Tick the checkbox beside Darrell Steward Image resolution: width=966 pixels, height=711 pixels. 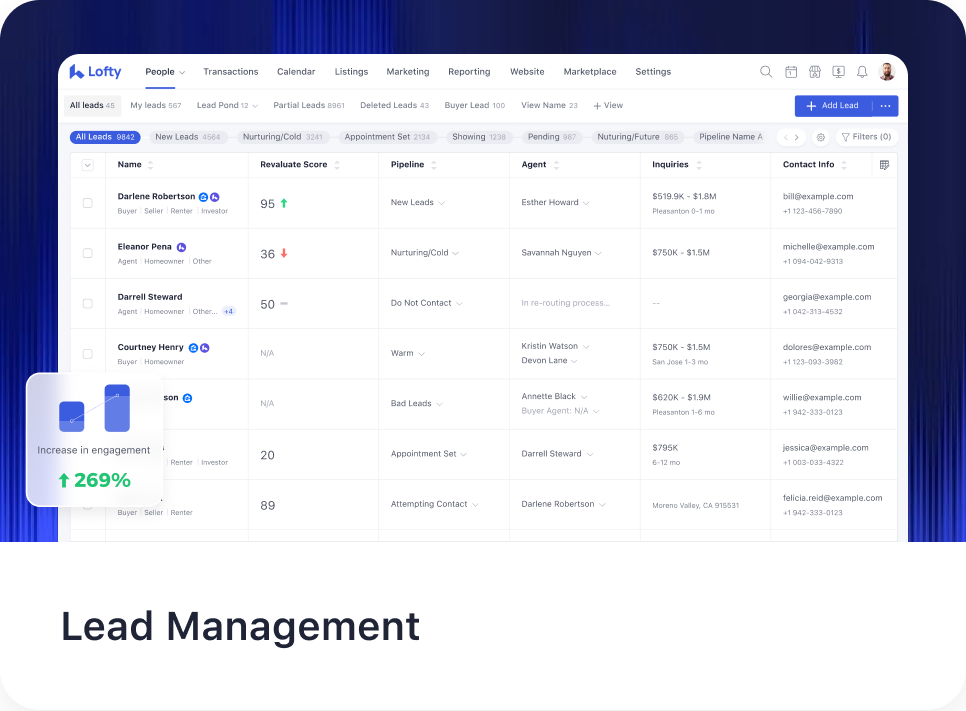point(87,303)
